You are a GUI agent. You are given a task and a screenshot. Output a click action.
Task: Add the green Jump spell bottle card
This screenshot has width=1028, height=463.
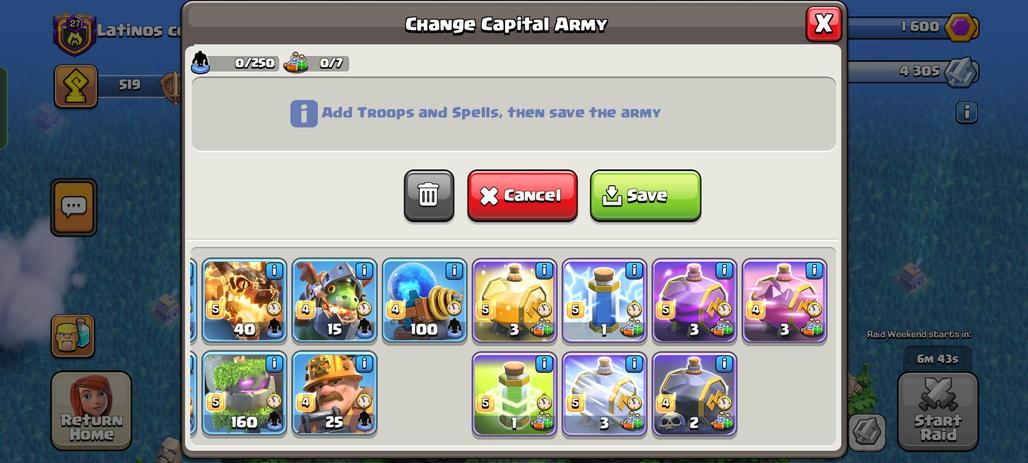pyautogui.click(x=514, y=393)
